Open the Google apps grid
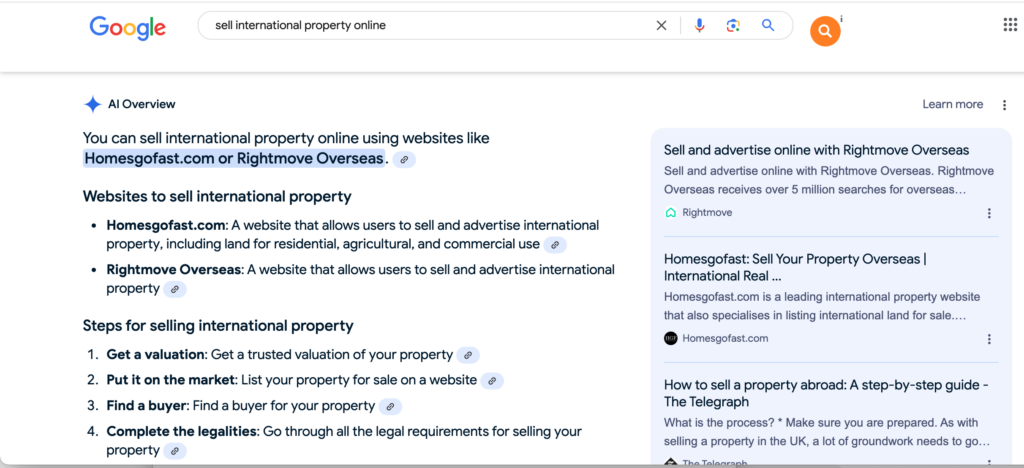This screenshot has width=1024, height=468. point(1010,25)
